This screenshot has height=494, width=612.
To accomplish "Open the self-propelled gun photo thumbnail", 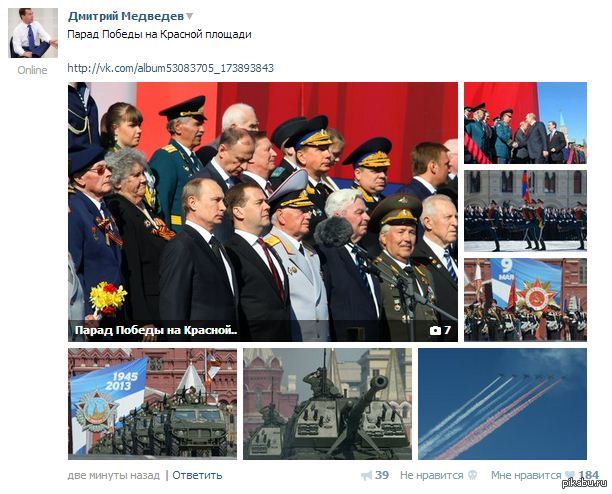I will [x=327, y=404].
